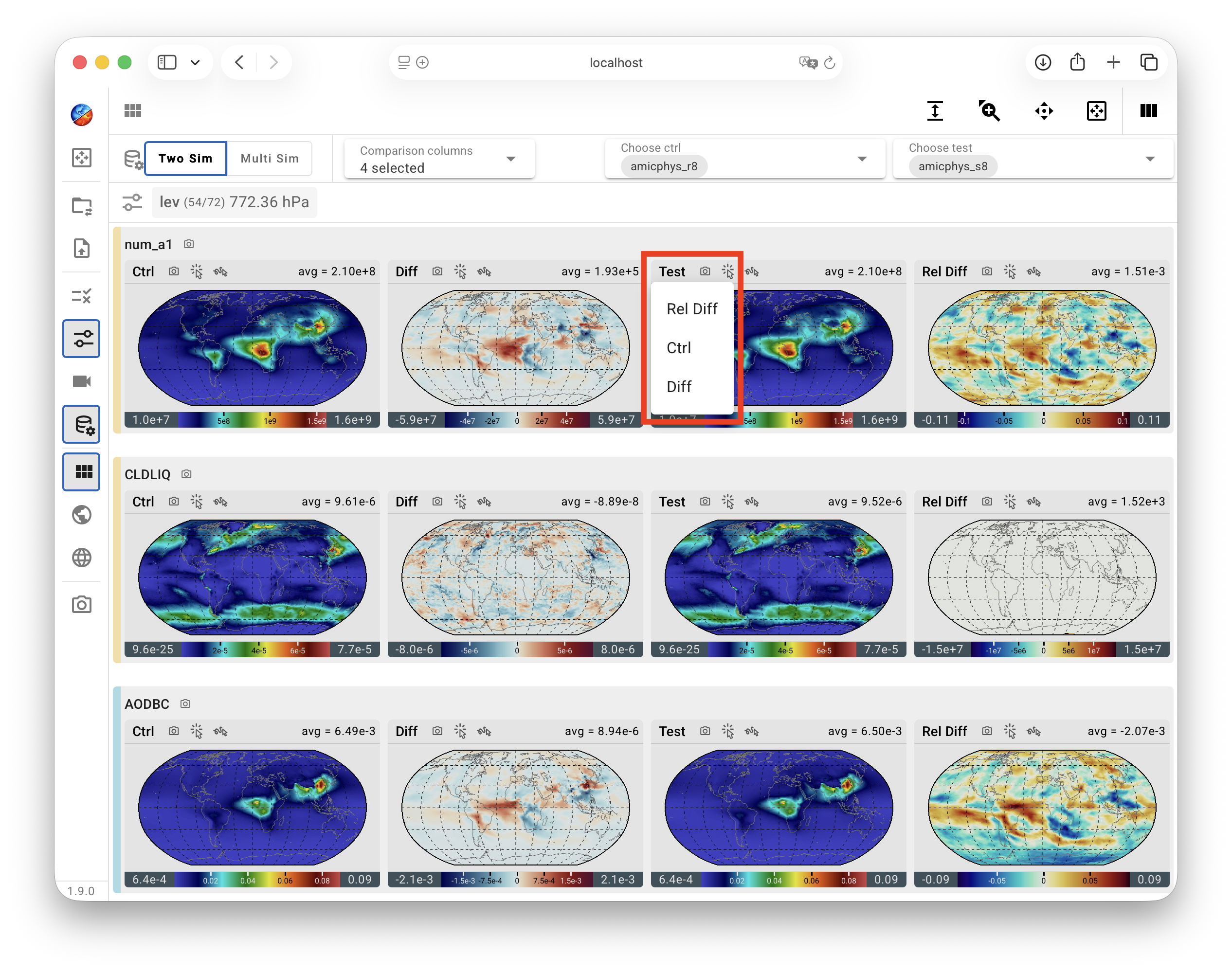Viewport: 1232px width, 973px height.
Task: Select the zoom magnifier tool icon
Action: [x=989, y=110]
